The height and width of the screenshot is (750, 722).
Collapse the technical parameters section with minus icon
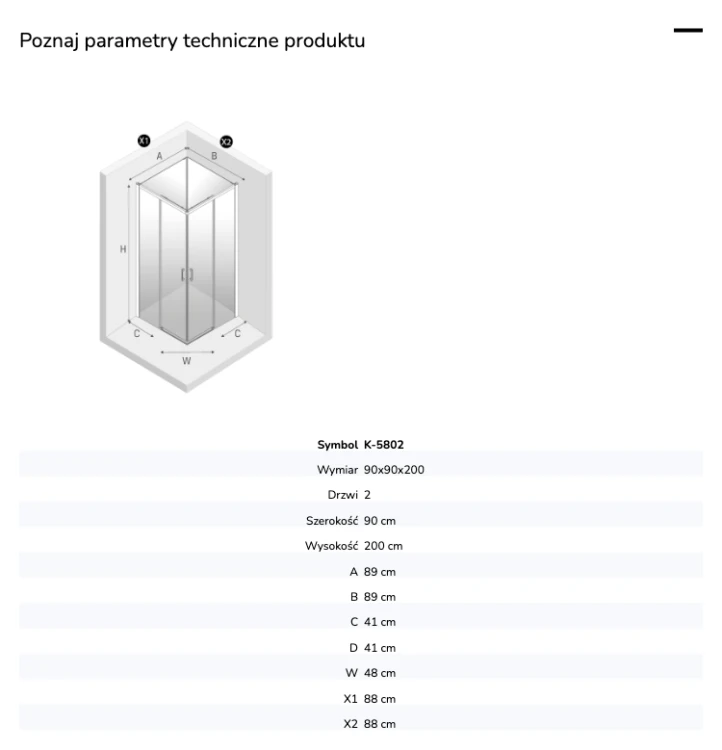pos(688,30)
